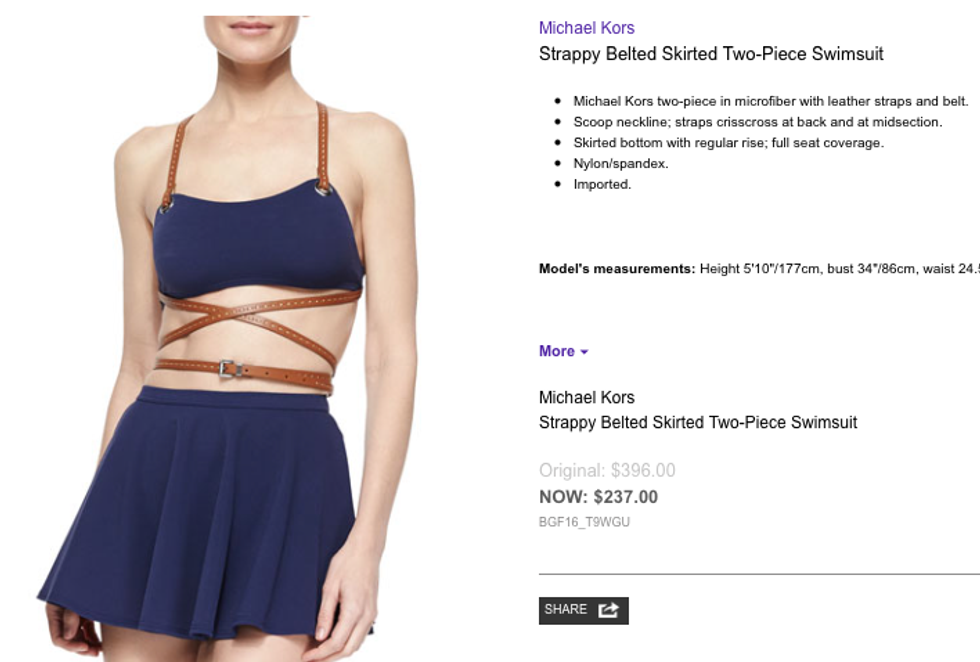Click the belt buckle in the product photo

pos(230,369)
